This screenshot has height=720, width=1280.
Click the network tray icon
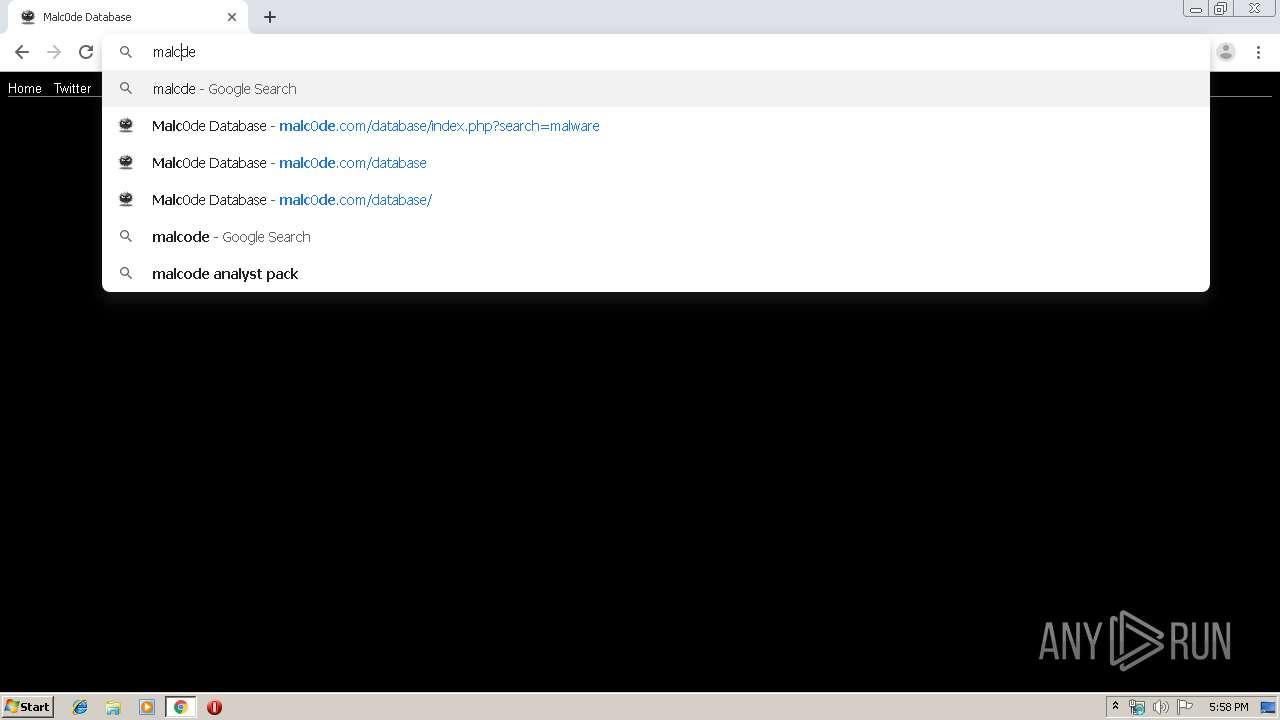(1137, 707)
